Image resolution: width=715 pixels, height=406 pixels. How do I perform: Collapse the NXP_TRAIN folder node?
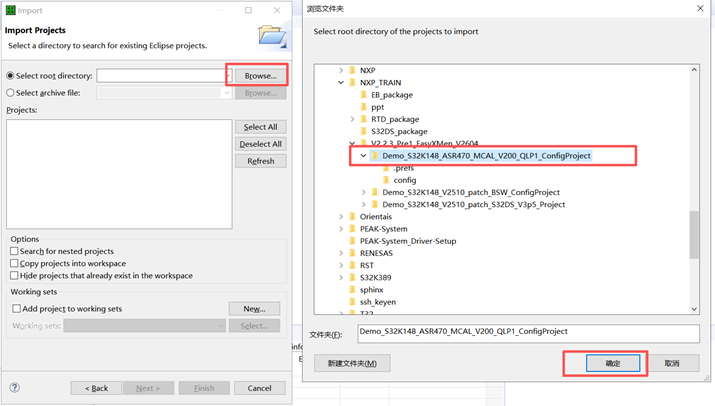tap(341, 83)
